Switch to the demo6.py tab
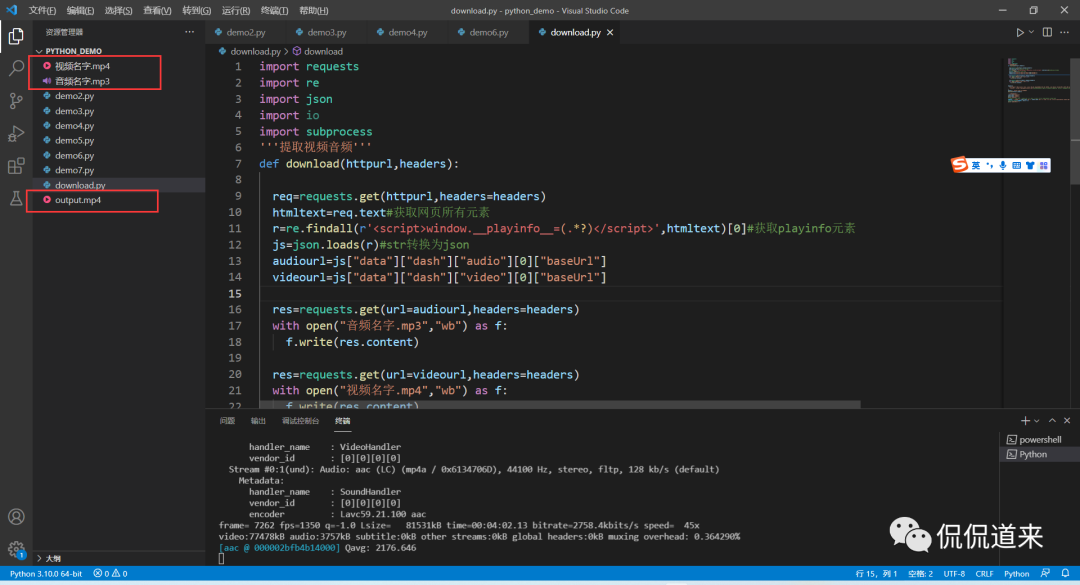 click(489, 32)
